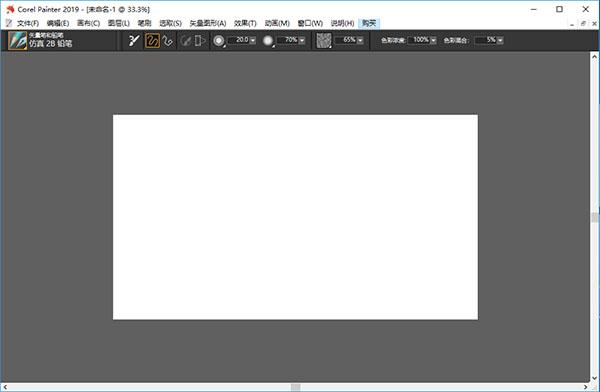Image resolution: width=600 pixels, height=392 pixels.
Task: Close the inner document window
Action: coord(594,24)
